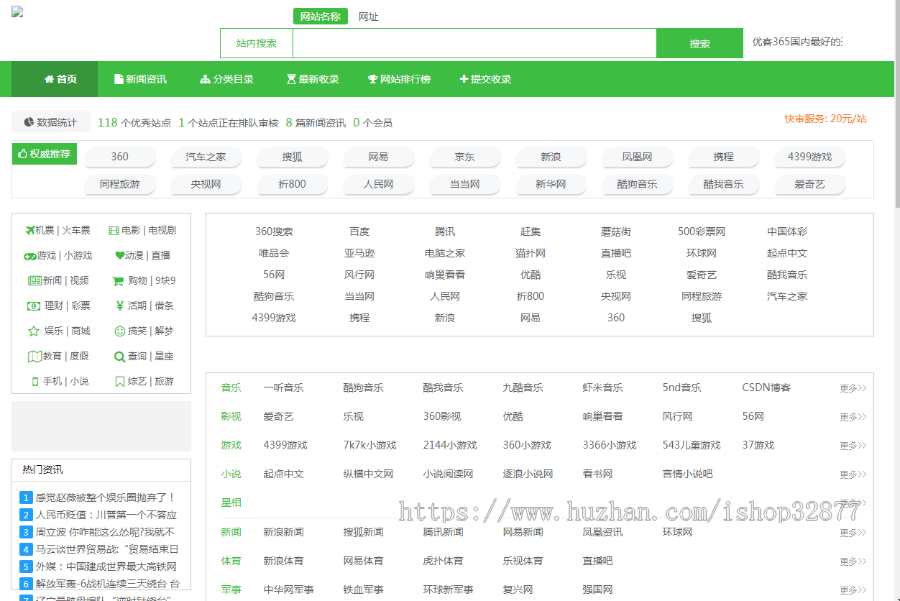900x601 pixels.
Task: Open the 新闻资讯 nav item
Action: tap(140, 79)
